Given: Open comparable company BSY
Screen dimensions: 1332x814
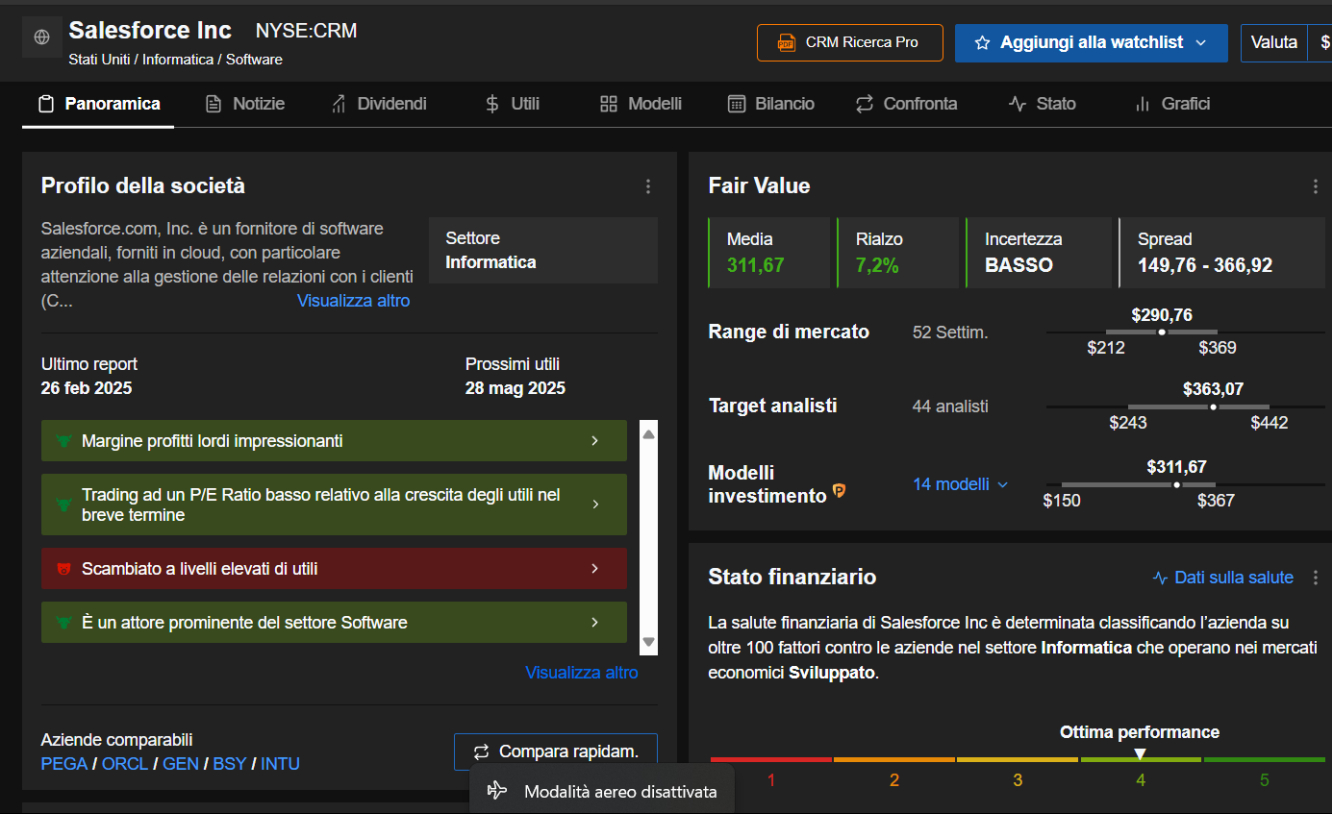Looking at the screenshot, I should pyautogui.click(x=230, y=764).
